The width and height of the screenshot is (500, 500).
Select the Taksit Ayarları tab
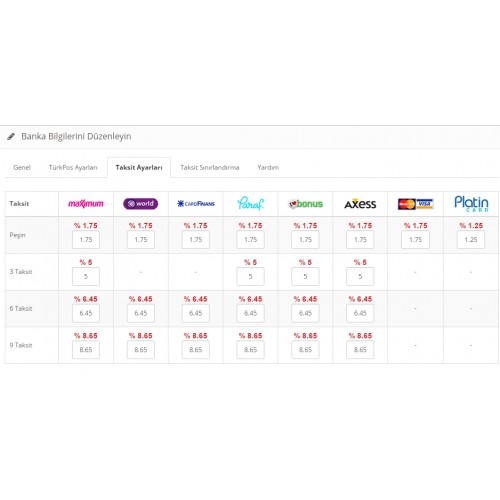coord(139,167)
